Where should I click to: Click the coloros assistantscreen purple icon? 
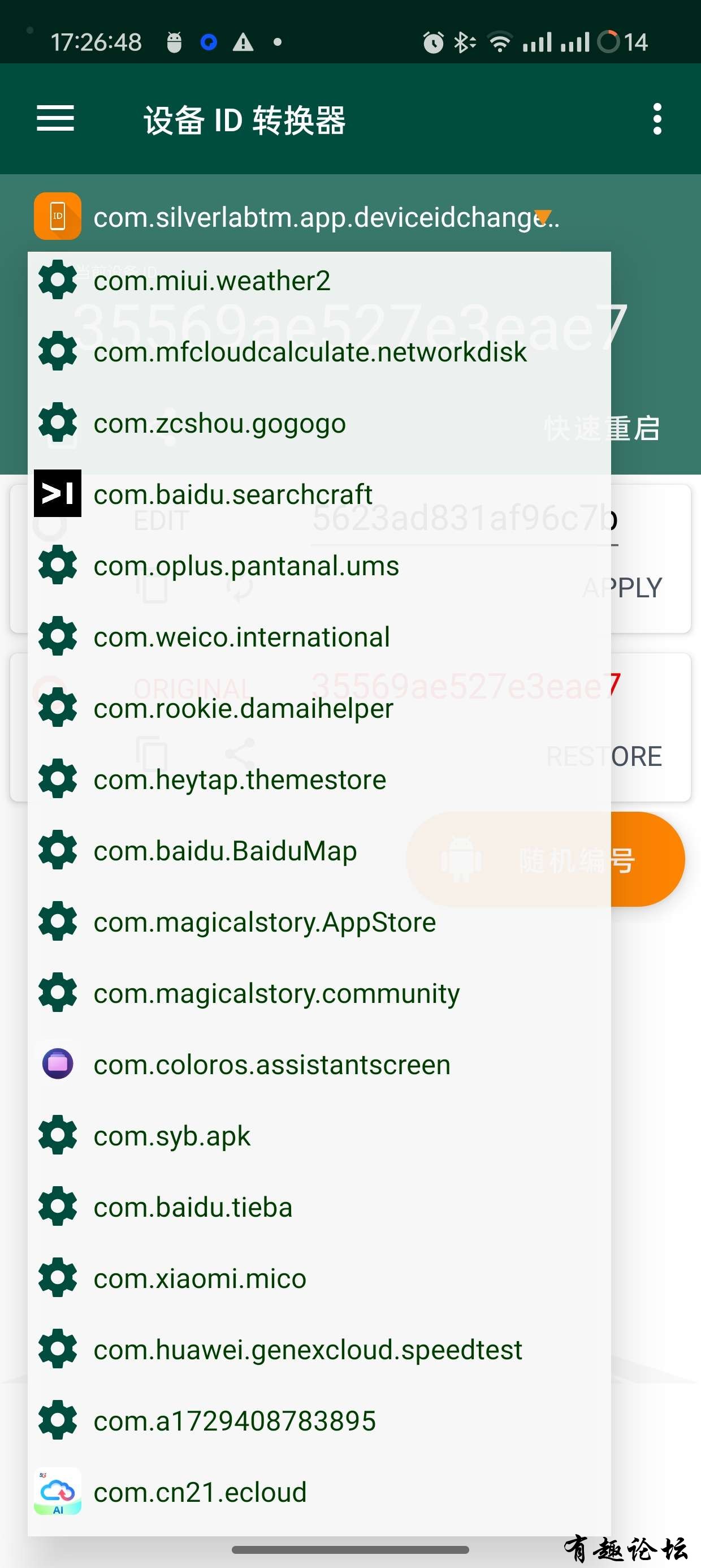click(x=57, y=1063)
